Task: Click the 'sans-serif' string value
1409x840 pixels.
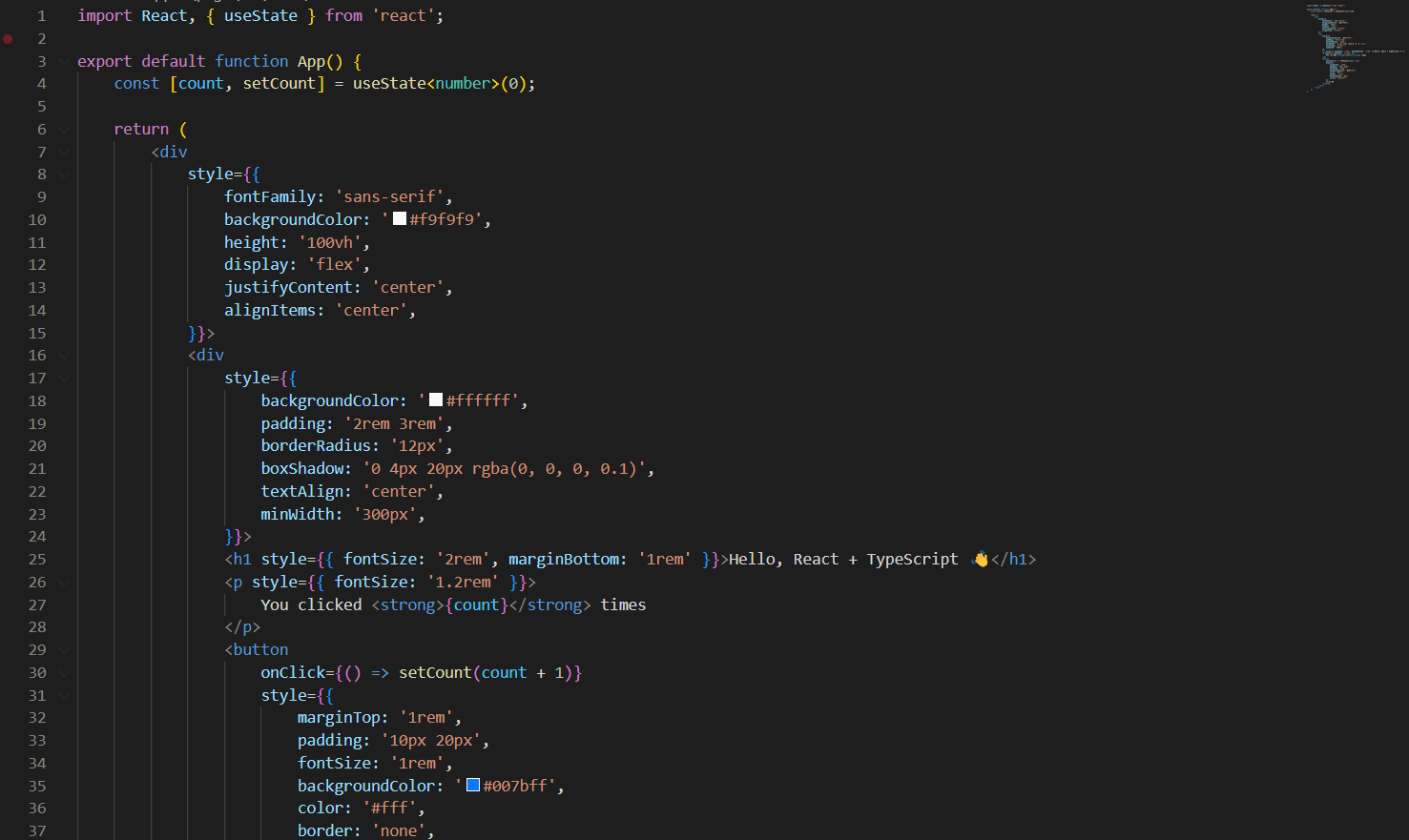Action: (x=389, y=197)
